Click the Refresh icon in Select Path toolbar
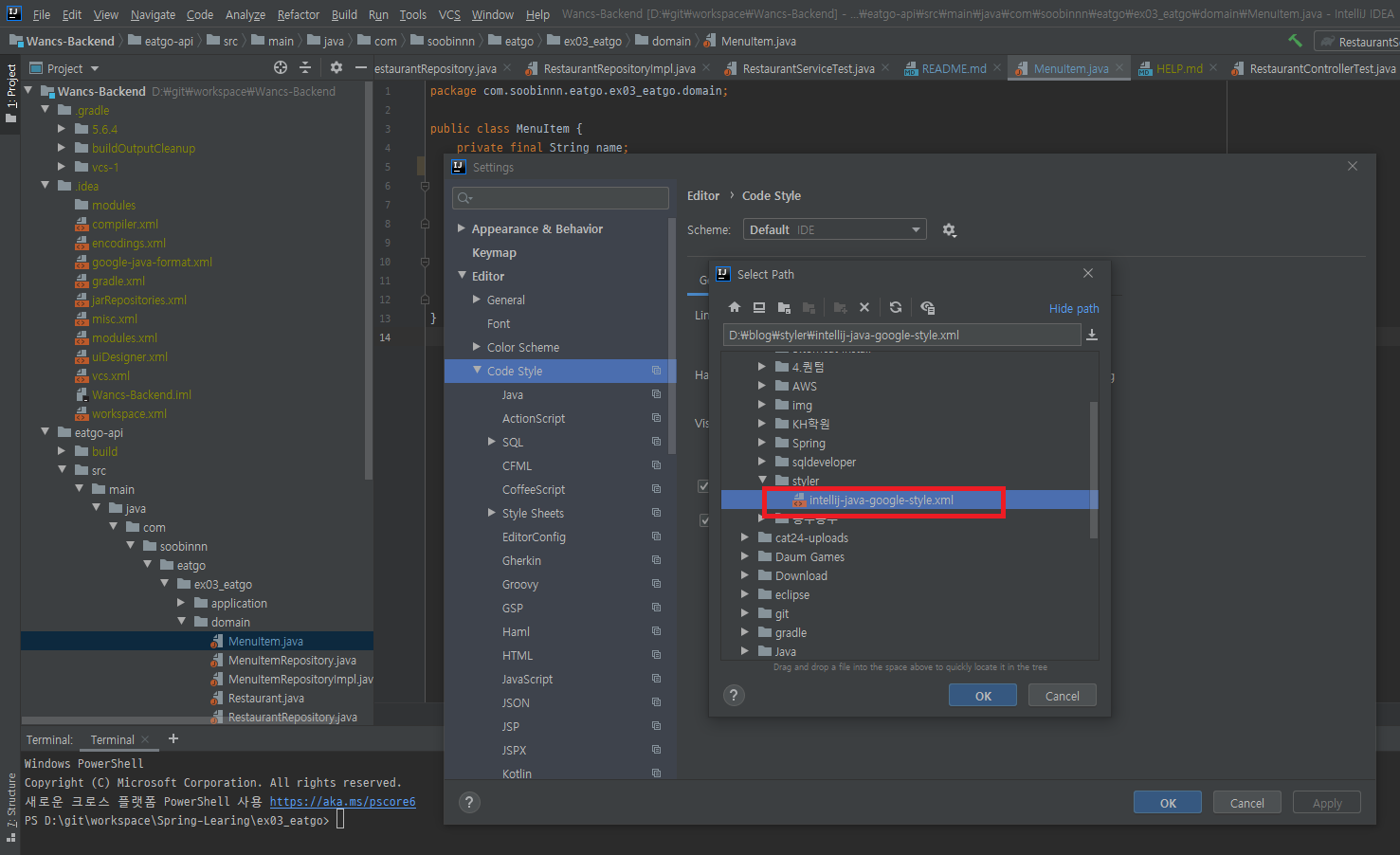Screen dimensions: 1400x855 coord(896,307)
